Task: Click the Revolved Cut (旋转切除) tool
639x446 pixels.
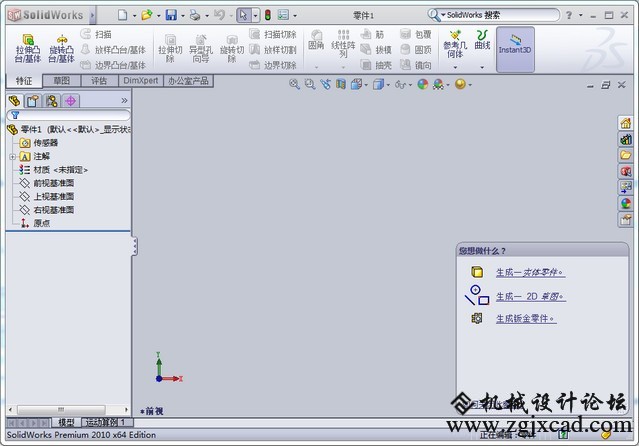Action: [232, 48]
